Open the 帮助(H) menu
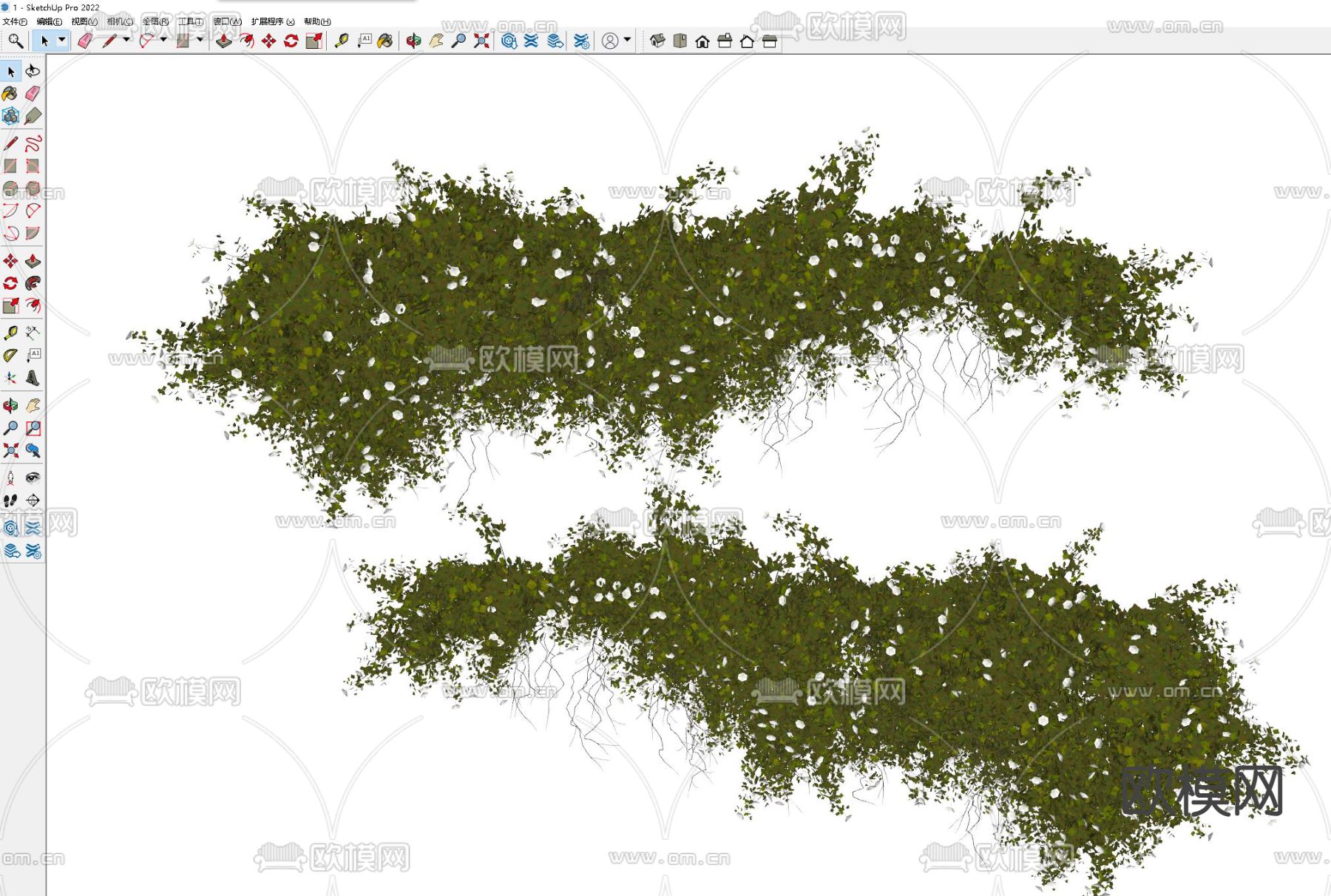The width and height of the screenshot is (1331, 896). pos(317,21)
